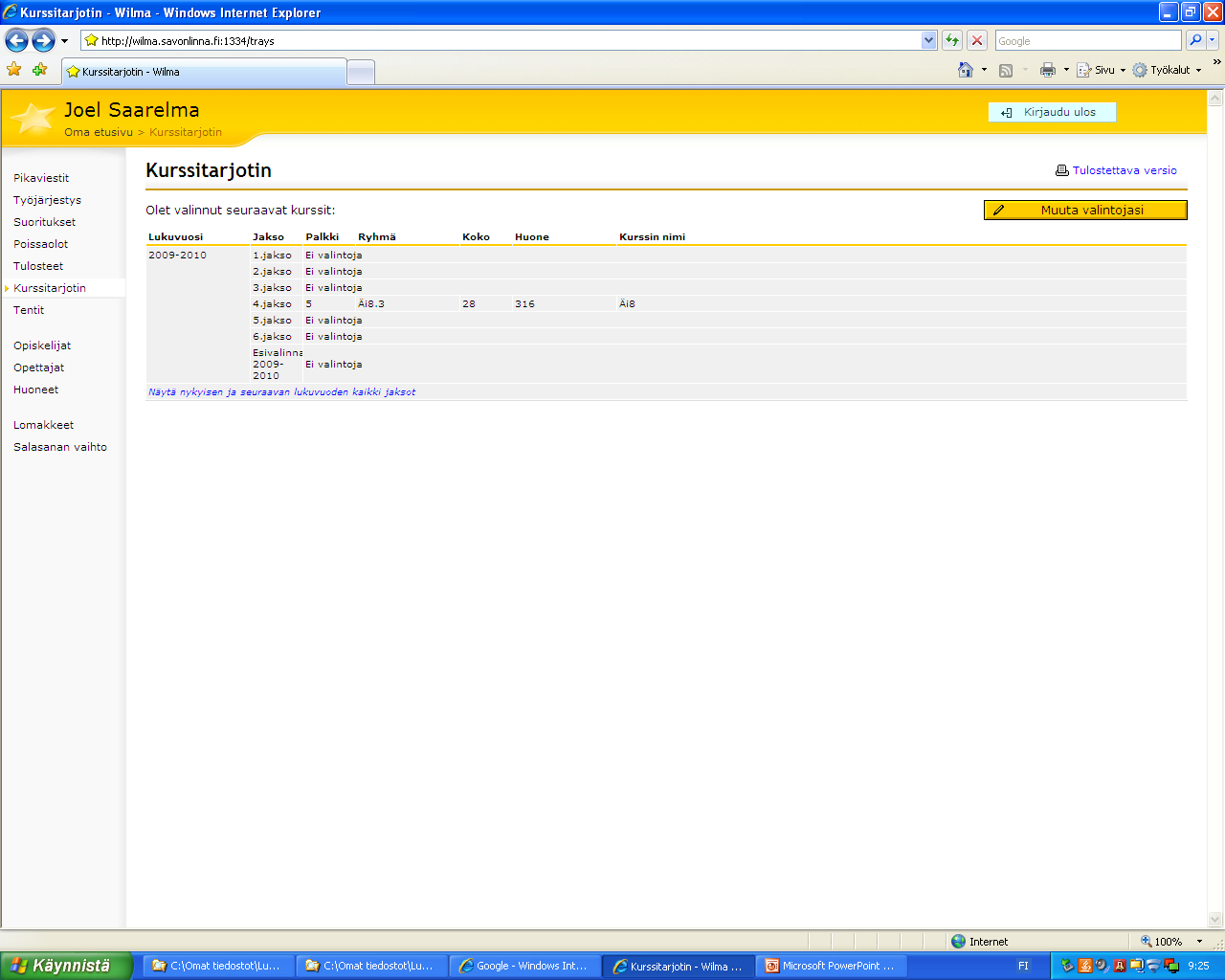Start search with the magnifier icon
The width and height of the screenshot is (1225, 980).
coord(1194,40)
